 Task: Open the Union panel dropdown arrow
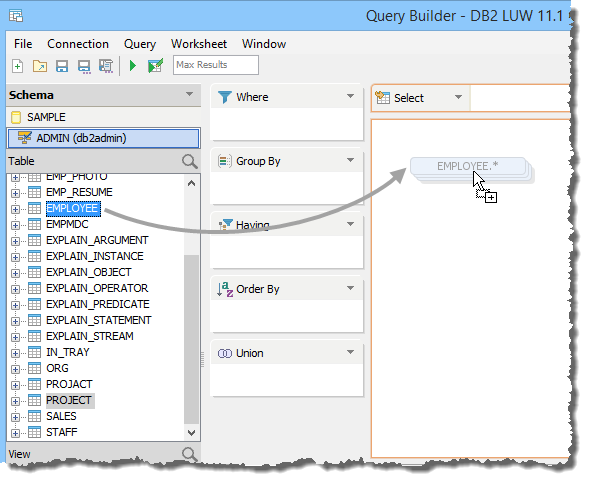click(x=350, y=352)
